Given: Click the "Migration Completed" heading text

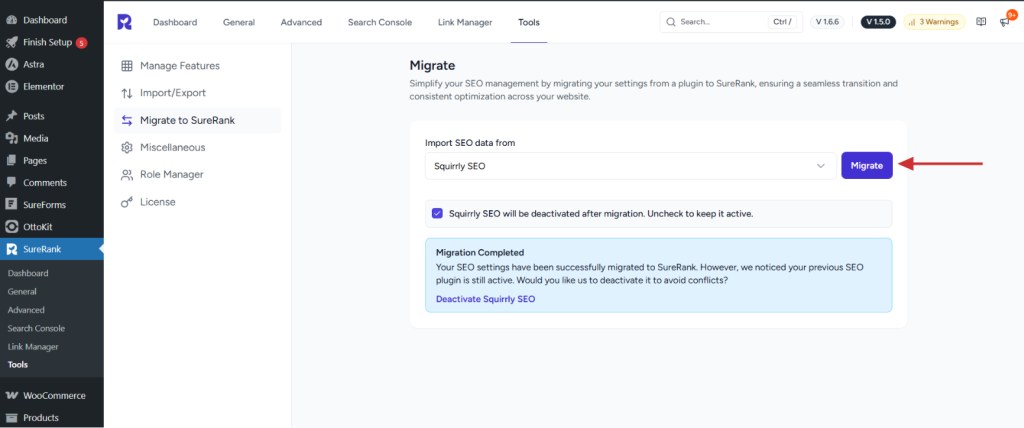Looking at the screenshot, I should [x=480, y=252].
